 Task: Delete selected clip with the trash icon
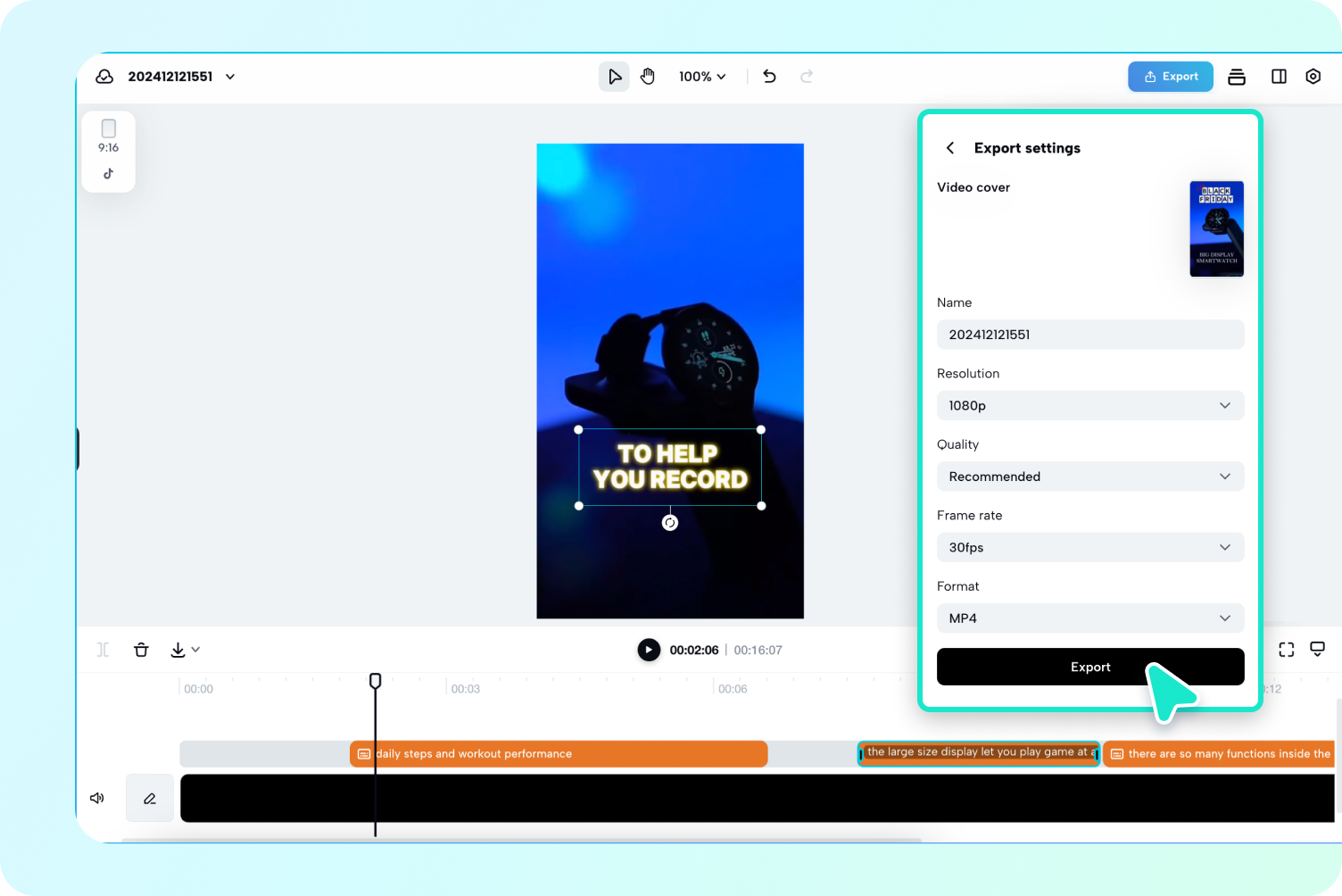(141, 649)
